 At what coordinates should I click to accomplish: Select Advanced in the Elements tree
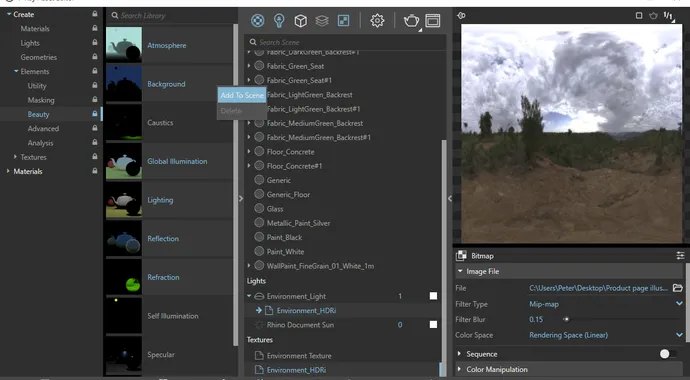(43, 129)
